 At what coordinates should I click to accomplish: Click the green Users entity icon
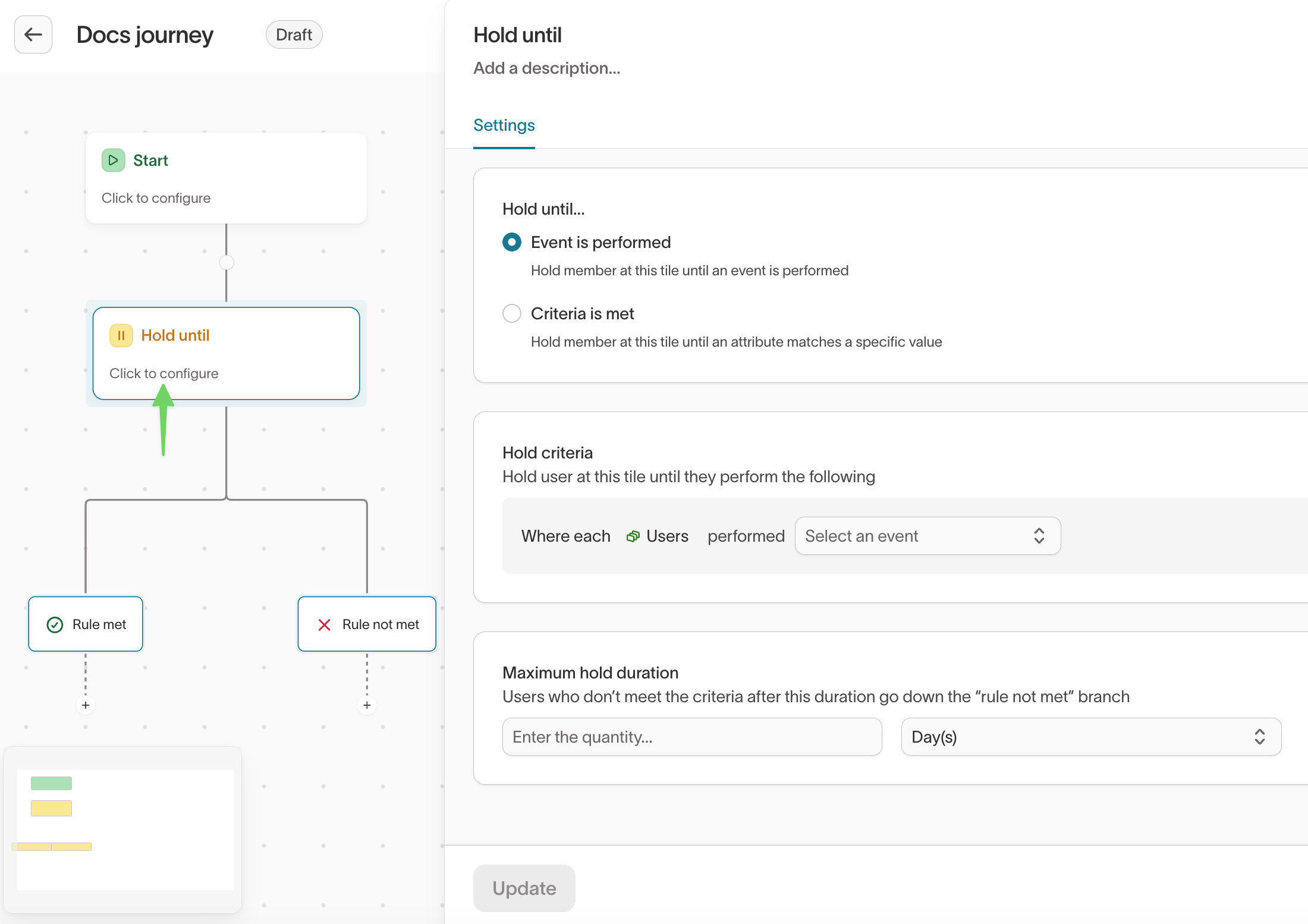pos(633,536)
